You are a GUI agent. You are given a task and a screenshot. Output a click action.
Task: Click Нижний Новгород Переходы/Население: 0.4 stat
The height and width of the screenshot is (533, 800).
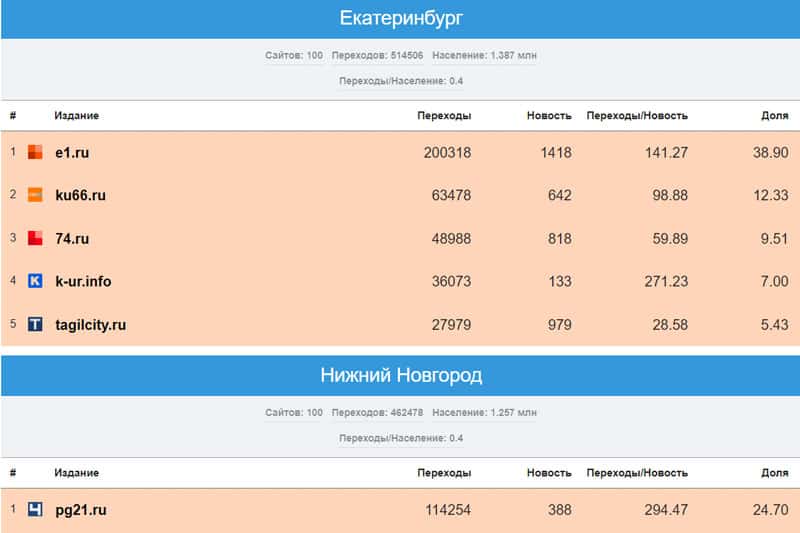401,438
